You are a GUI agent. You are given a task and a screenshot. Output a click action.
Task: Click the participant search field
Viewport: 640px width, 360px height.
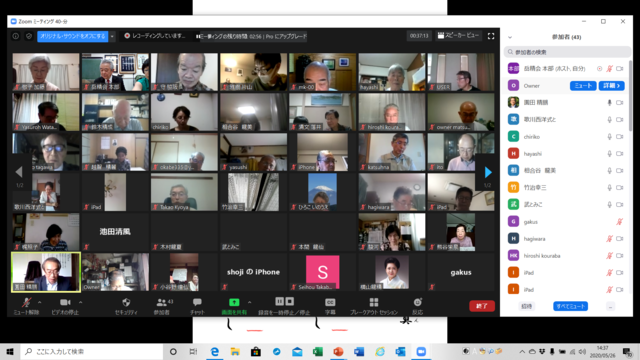[x=567, y=52]
